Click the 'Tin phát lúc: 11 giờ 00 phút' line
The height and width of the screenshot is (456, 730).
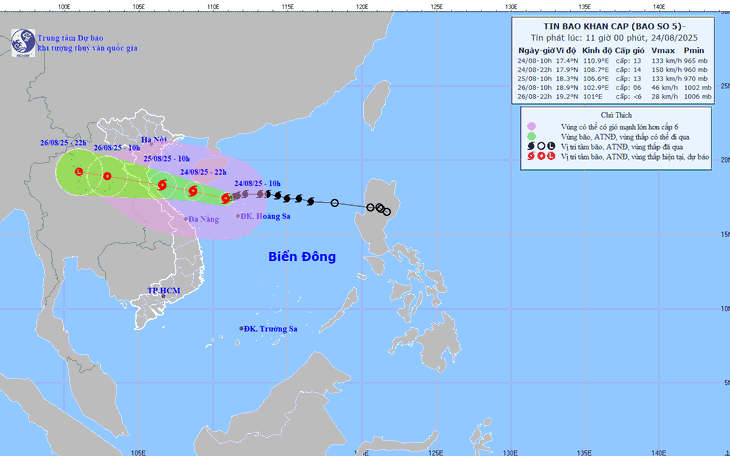click(614, 38)
